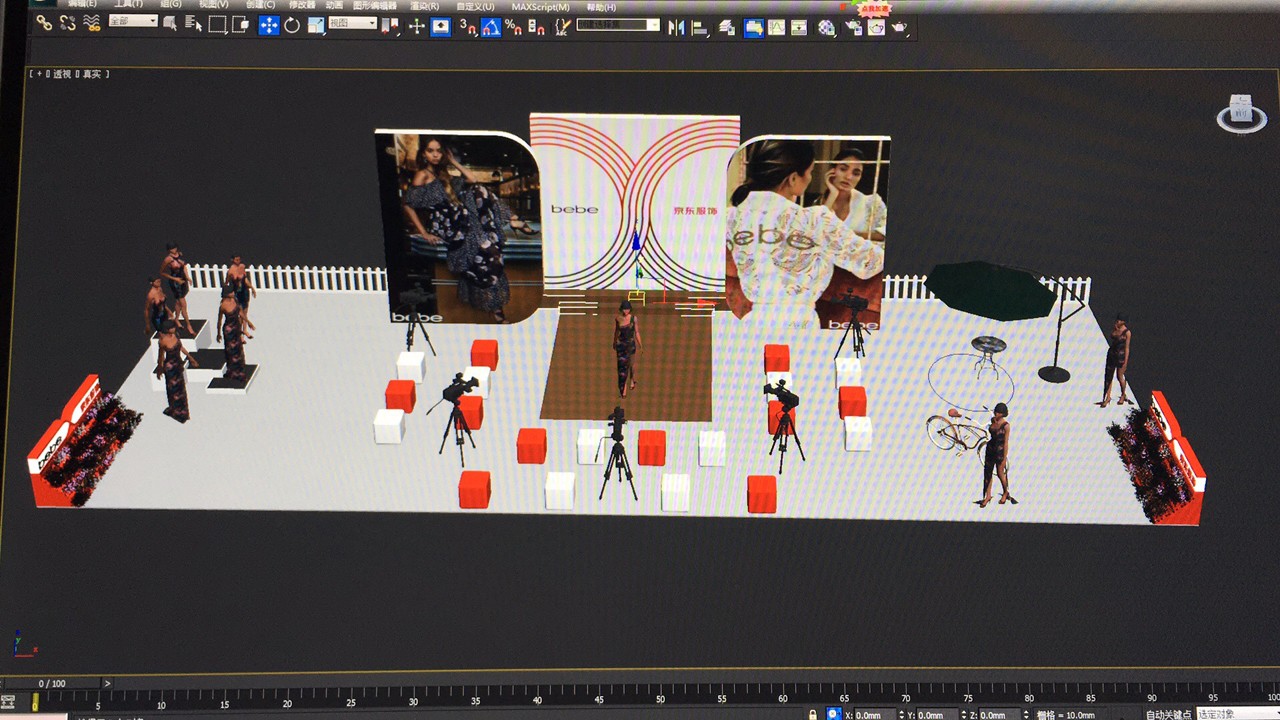Toggle the 3D Snaps button
This screenshot has height=720, width=1280.
coord(468,27)
